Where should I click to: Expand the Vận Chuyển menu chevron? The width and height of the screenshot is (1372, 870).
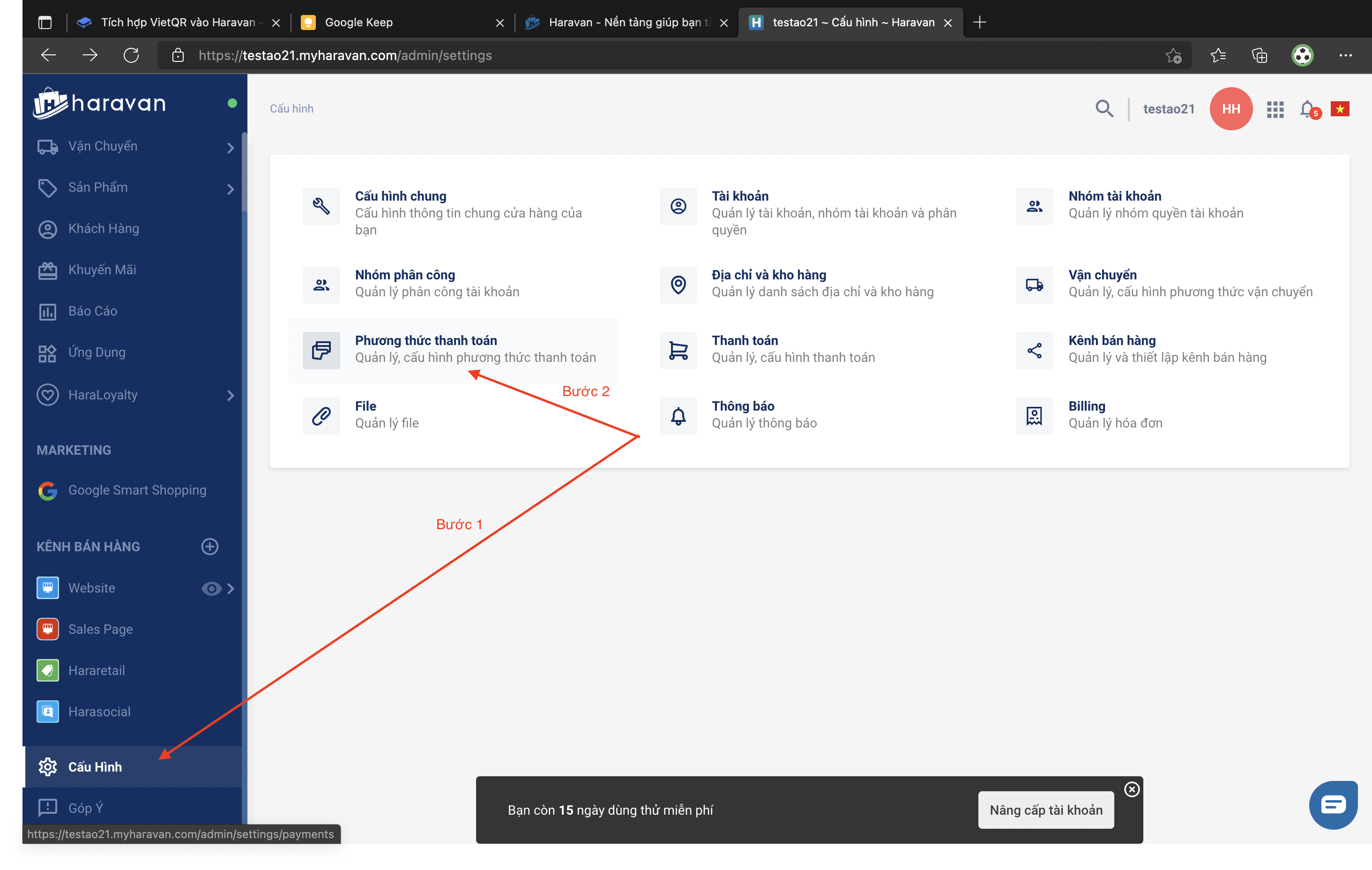click(230, 148)
